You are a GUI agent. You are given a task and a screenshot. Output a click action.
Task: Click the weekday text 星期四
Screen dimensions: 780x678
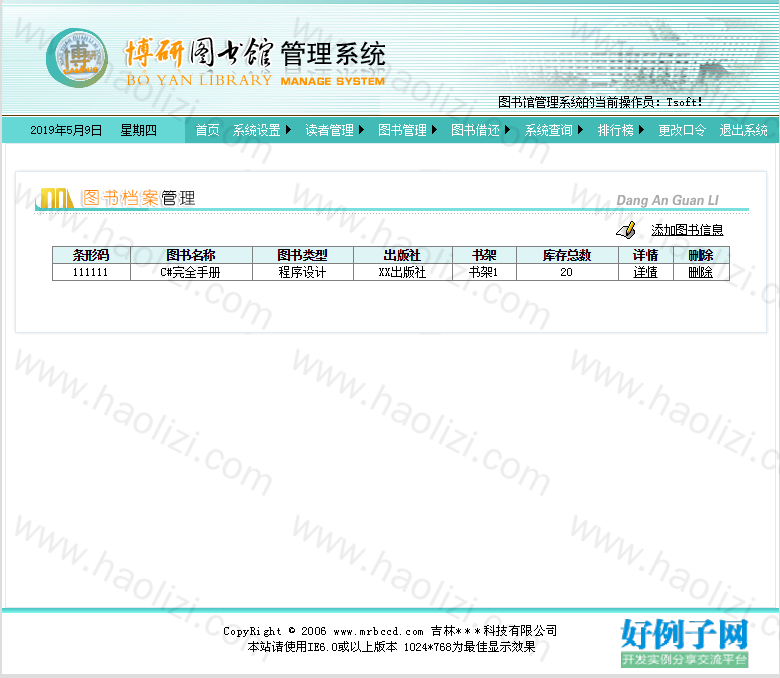(x=138, y=130)
